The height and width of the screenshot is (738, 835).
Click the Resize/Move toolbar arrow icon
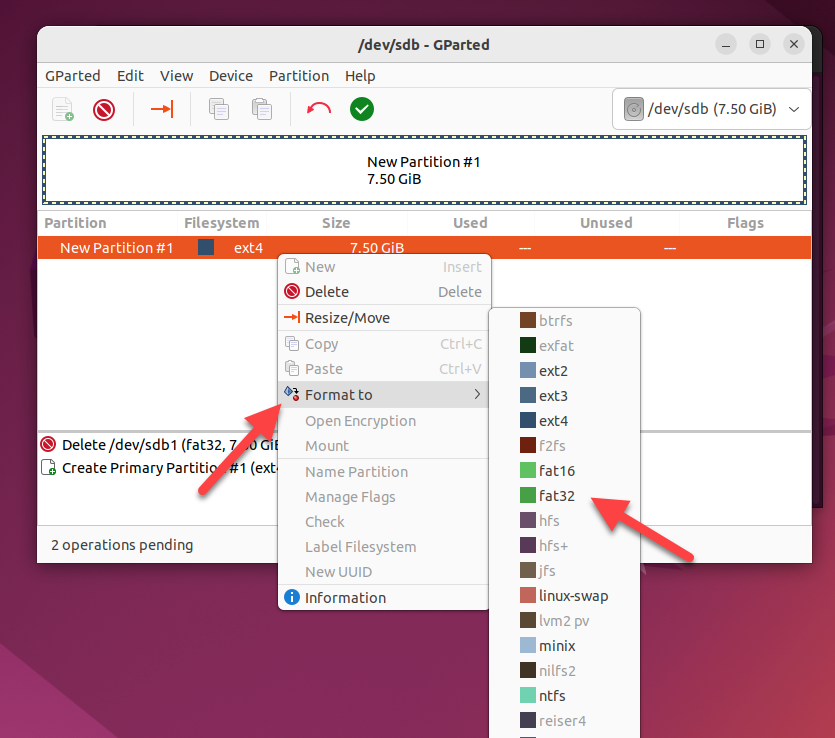pyautogui.click(x=162, y=109)
